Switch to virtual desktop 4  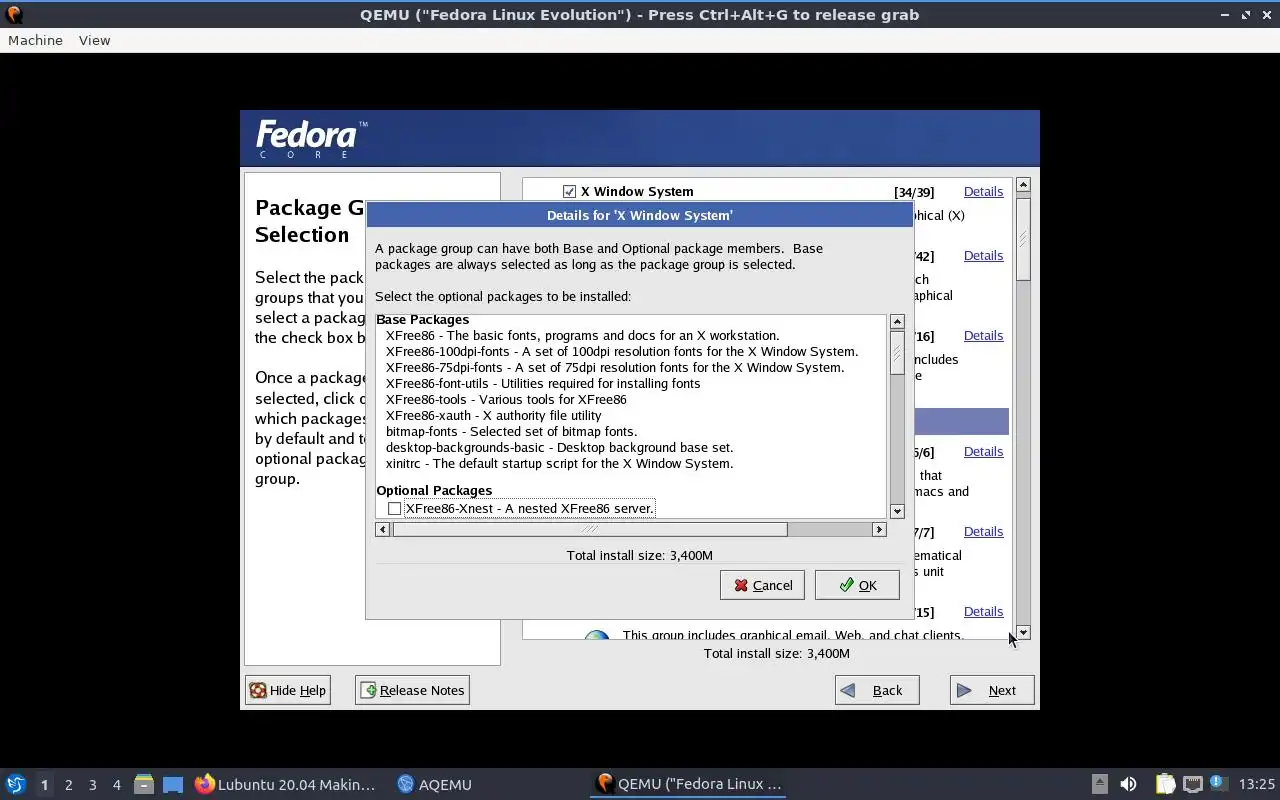point(116,785)
